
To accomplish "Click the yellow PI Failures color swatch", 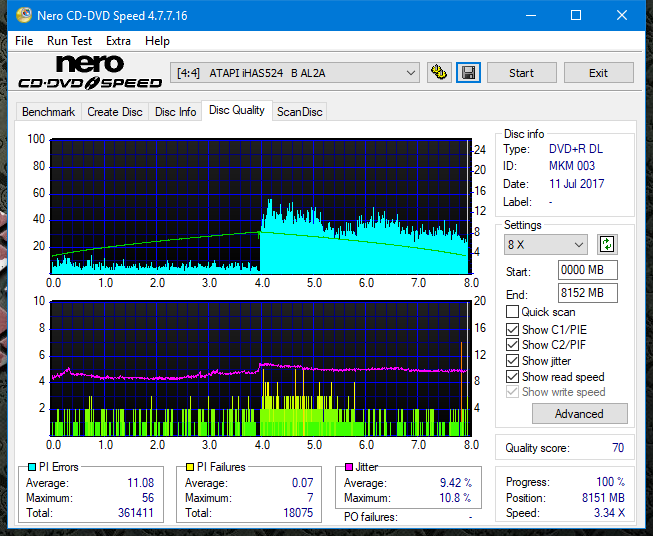I will (x=190, y=467).
